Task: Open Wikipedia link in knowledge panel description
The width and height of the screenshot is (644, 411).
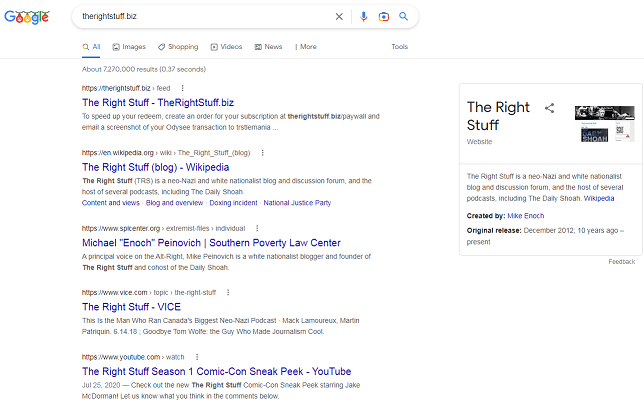Action: point(599,198)
